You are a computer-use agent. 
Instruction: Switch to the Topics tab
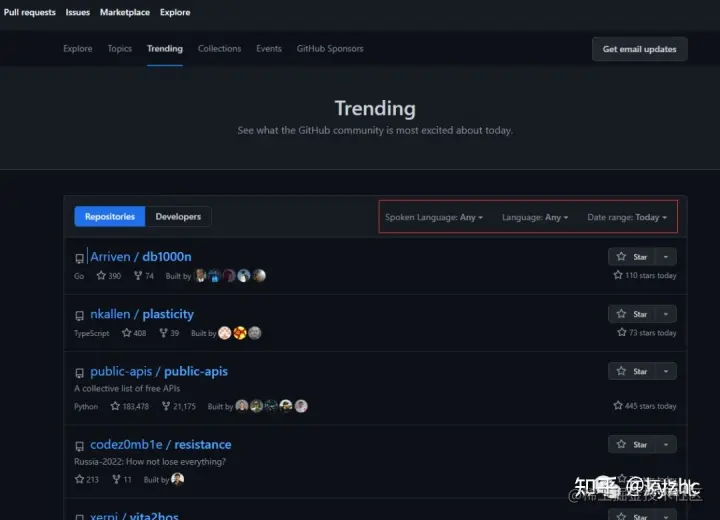[x=119, y=49]
